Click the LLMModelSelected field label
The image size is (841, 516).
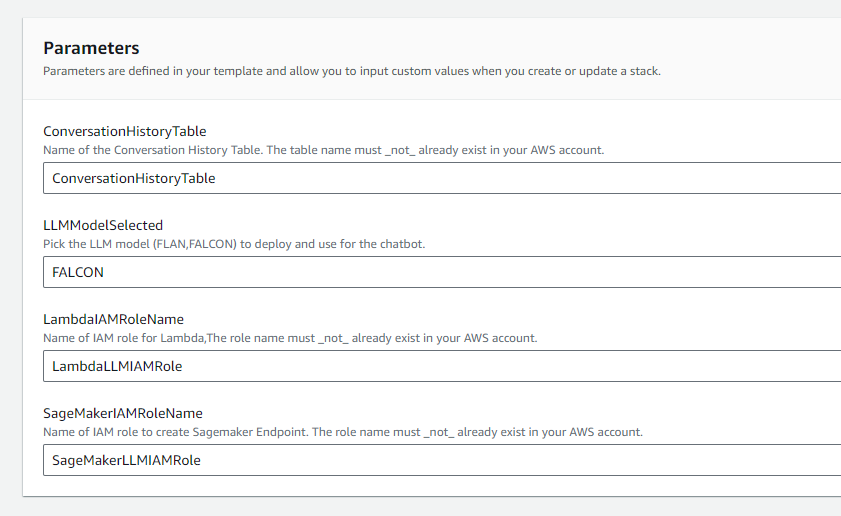click(103, 225)
